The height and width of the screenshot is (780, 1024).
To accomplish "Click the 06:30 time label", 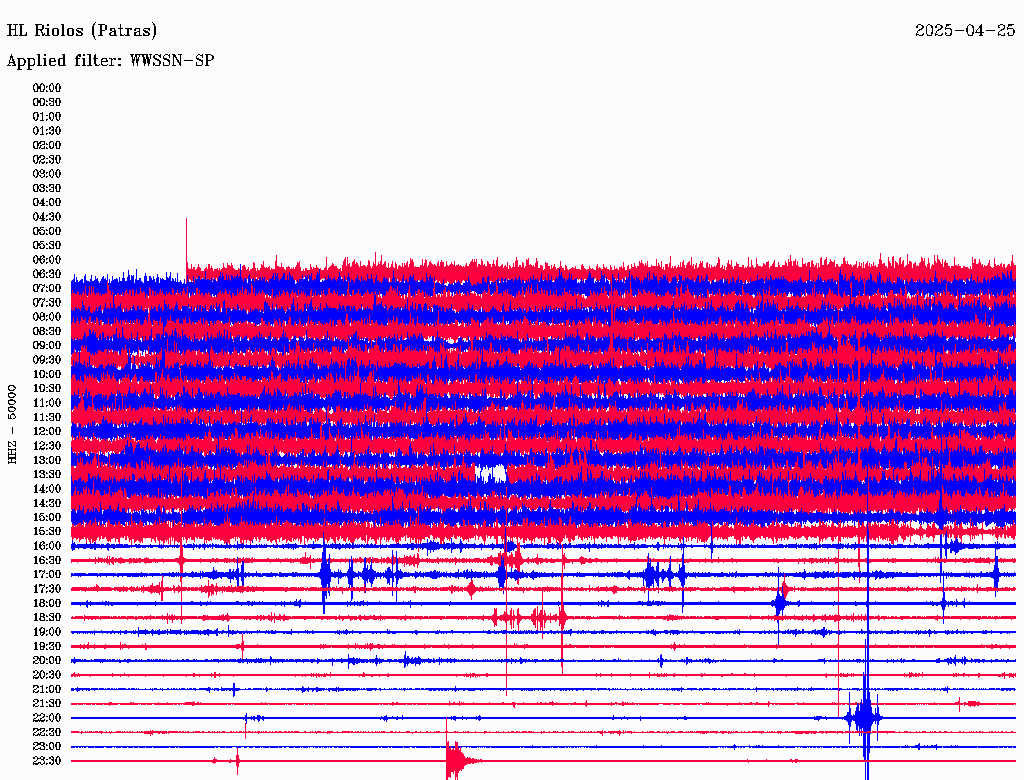I will [x=47, y=274].
